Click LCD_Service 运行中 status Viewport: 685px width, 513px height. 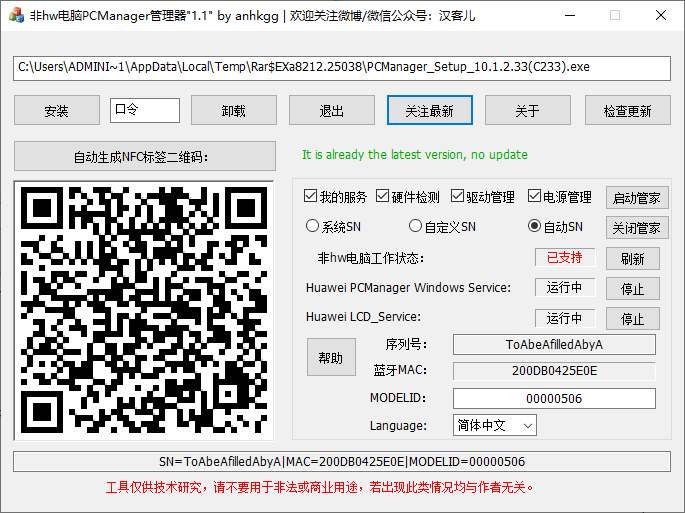tap(565, 318)
